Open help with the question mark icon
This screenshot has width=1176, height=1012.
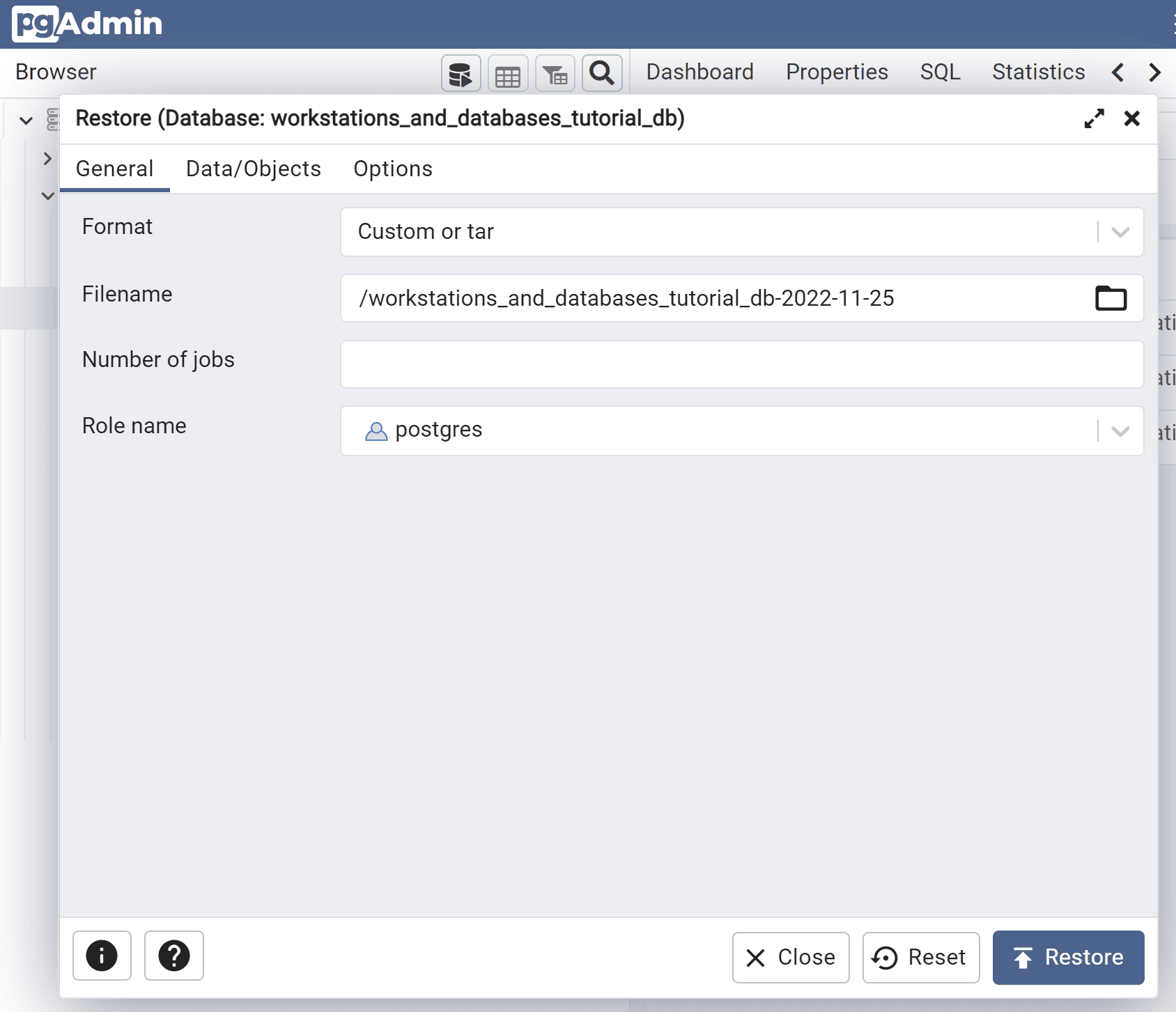[x=174, y=956]
